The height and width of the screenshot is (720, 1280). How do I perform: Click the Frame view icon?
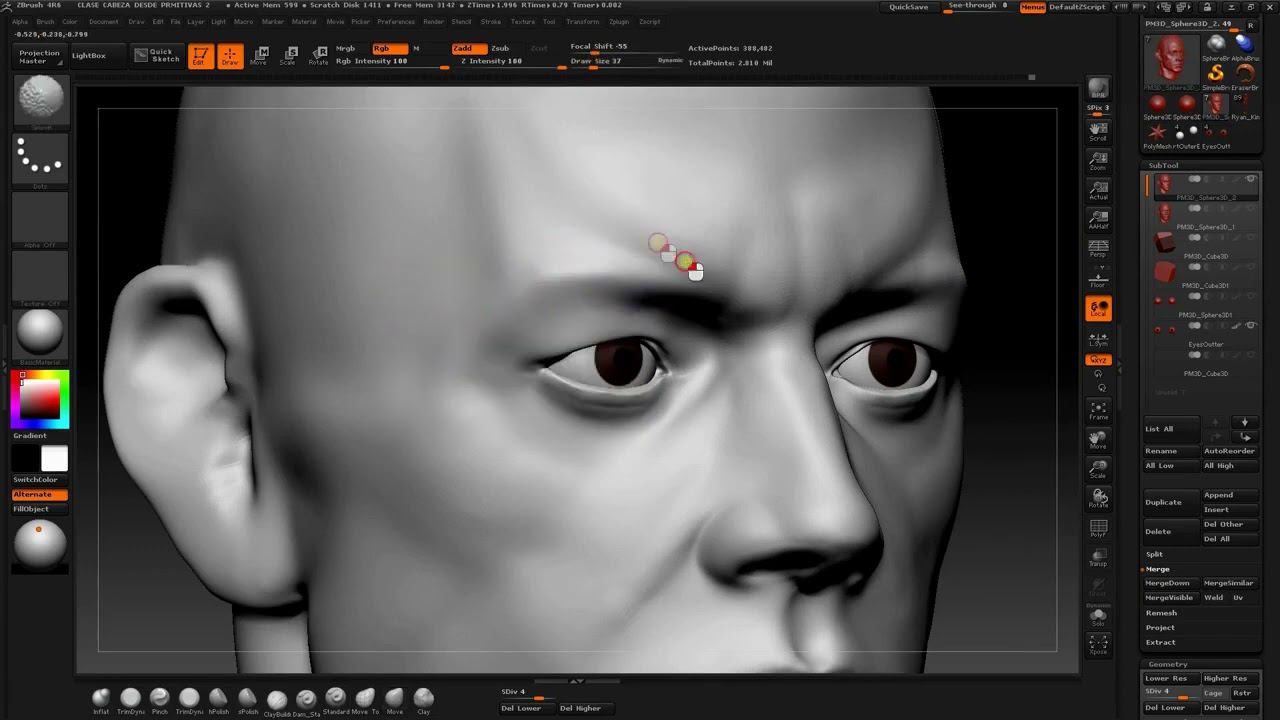pyautogui.click(x=1098, y=410)
